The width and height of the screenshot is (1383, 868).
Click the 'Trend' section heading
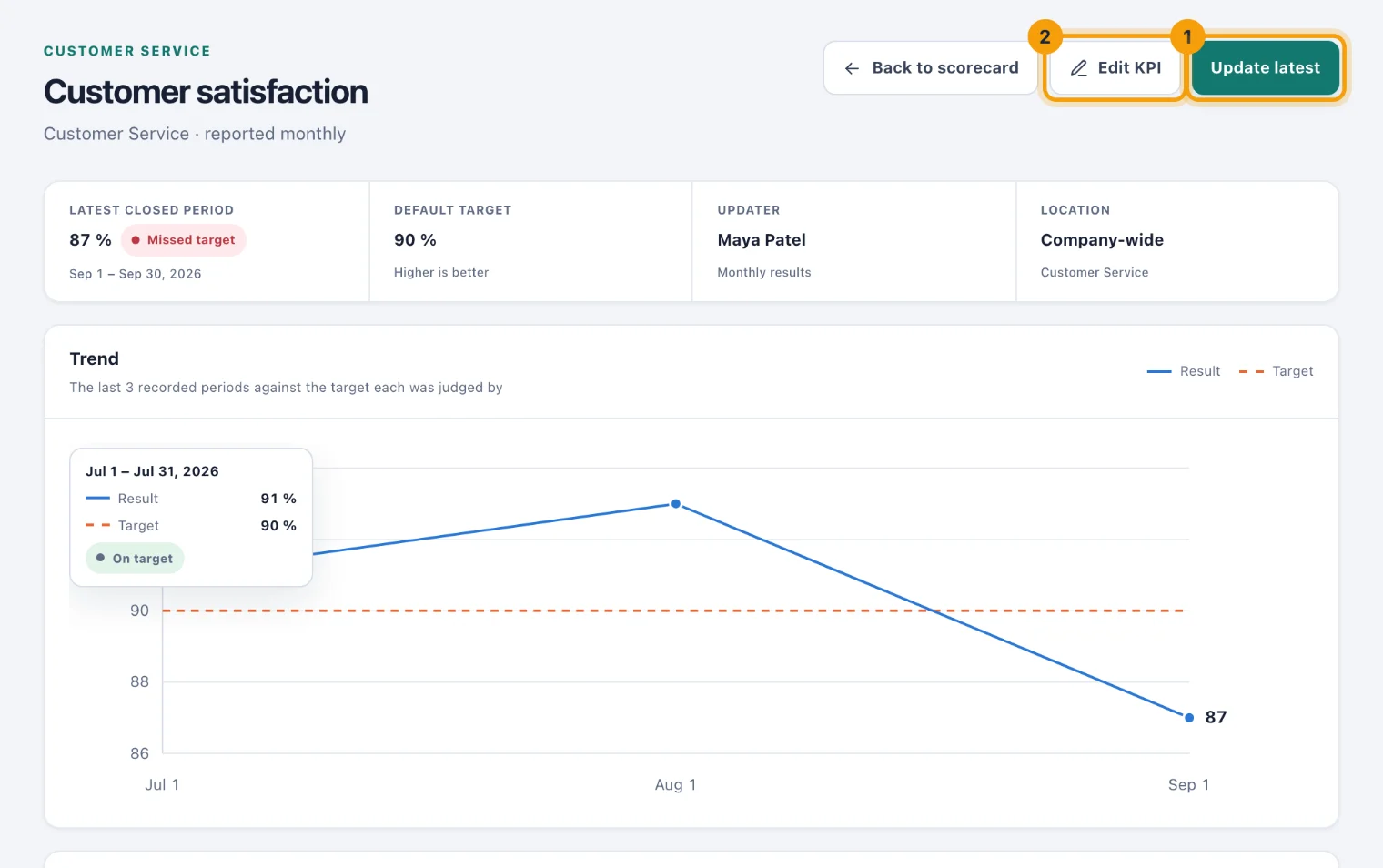[94, 358]
